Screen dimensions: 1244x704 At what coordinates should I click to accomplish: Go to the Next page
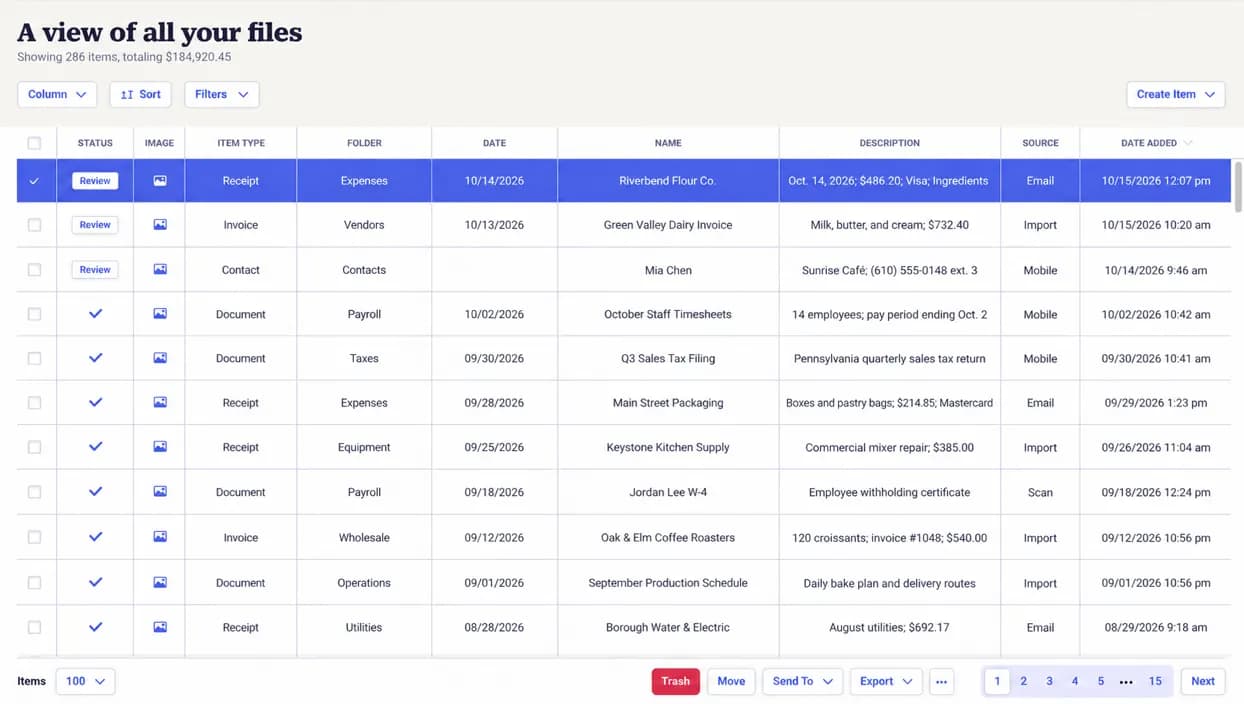point(1203,681)
